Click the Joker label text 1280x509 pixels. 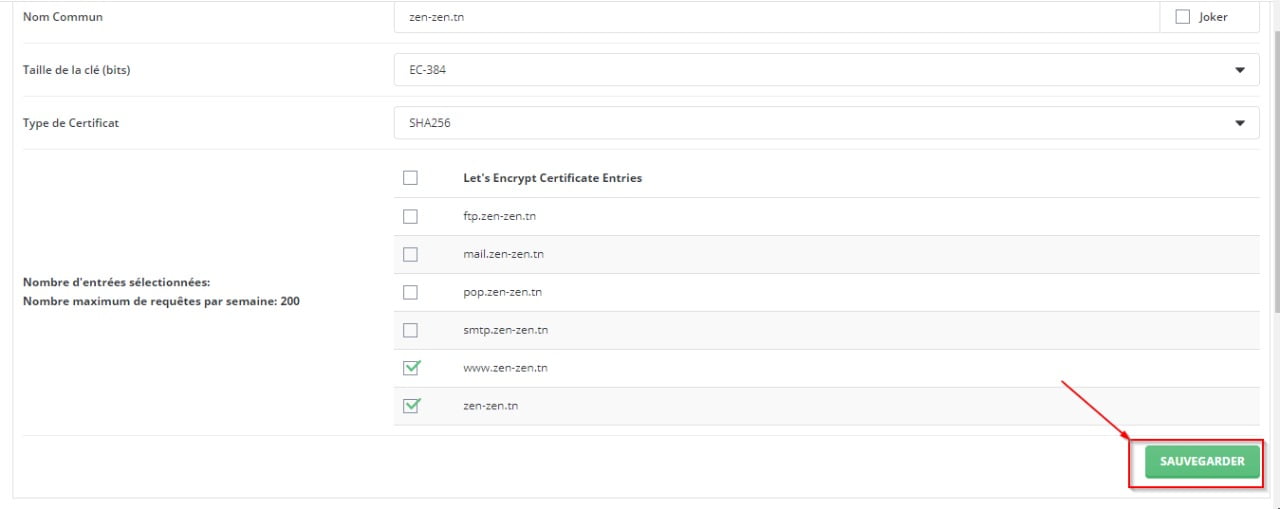(x=1212, y=17)
